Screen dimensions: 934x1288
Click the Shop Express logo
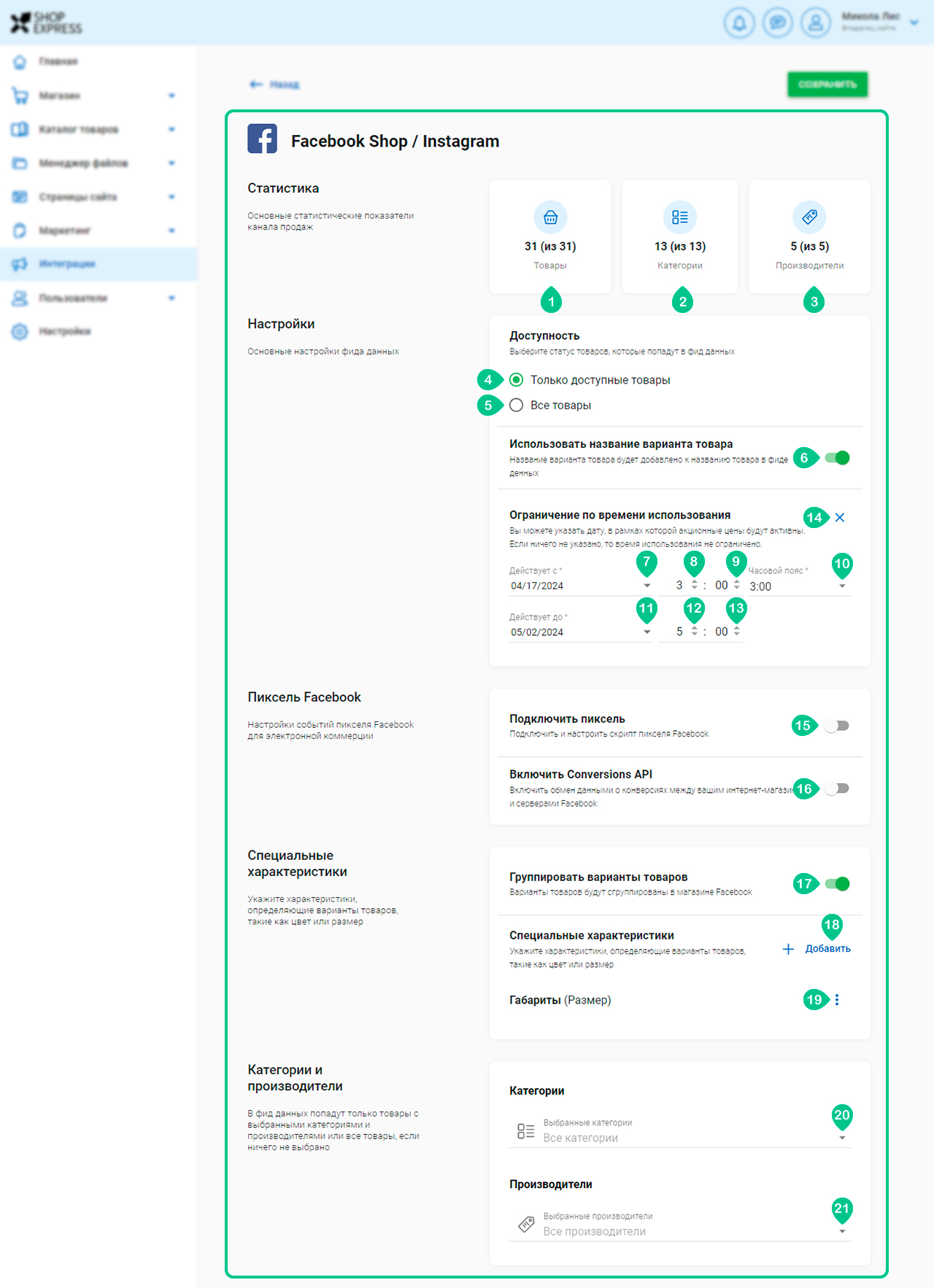click(47, 23)
